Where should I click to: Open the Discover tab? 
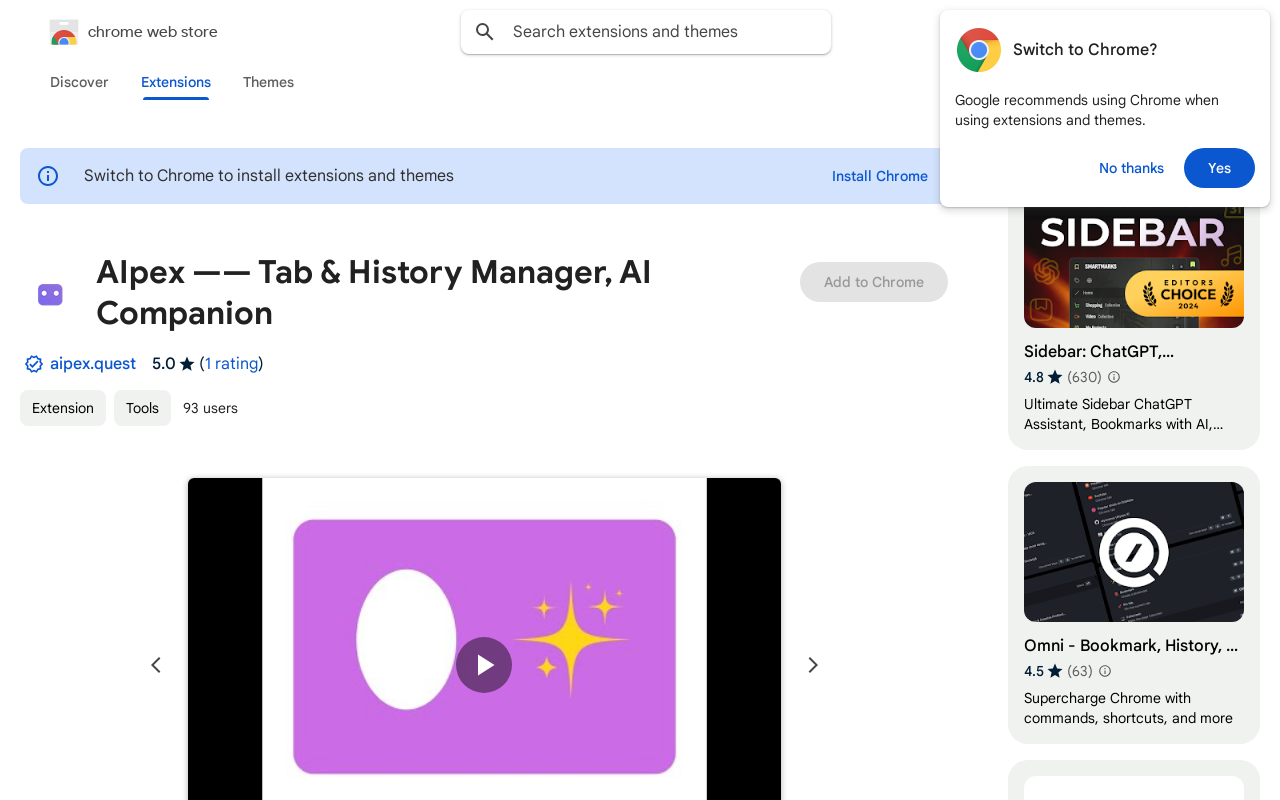pos(79,82)
